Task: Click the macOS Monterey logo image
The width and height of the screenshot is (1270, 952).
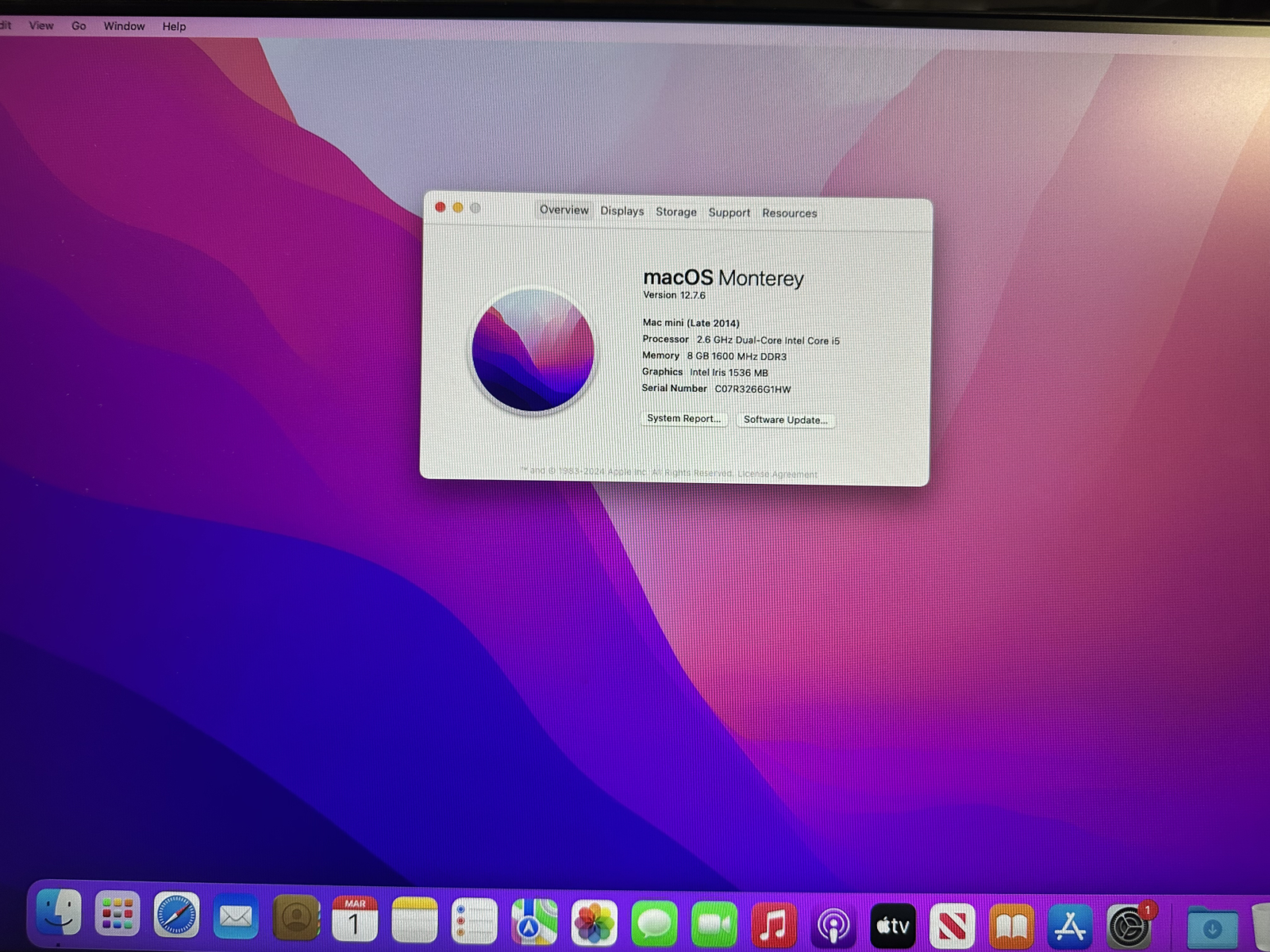Action: 533,351
